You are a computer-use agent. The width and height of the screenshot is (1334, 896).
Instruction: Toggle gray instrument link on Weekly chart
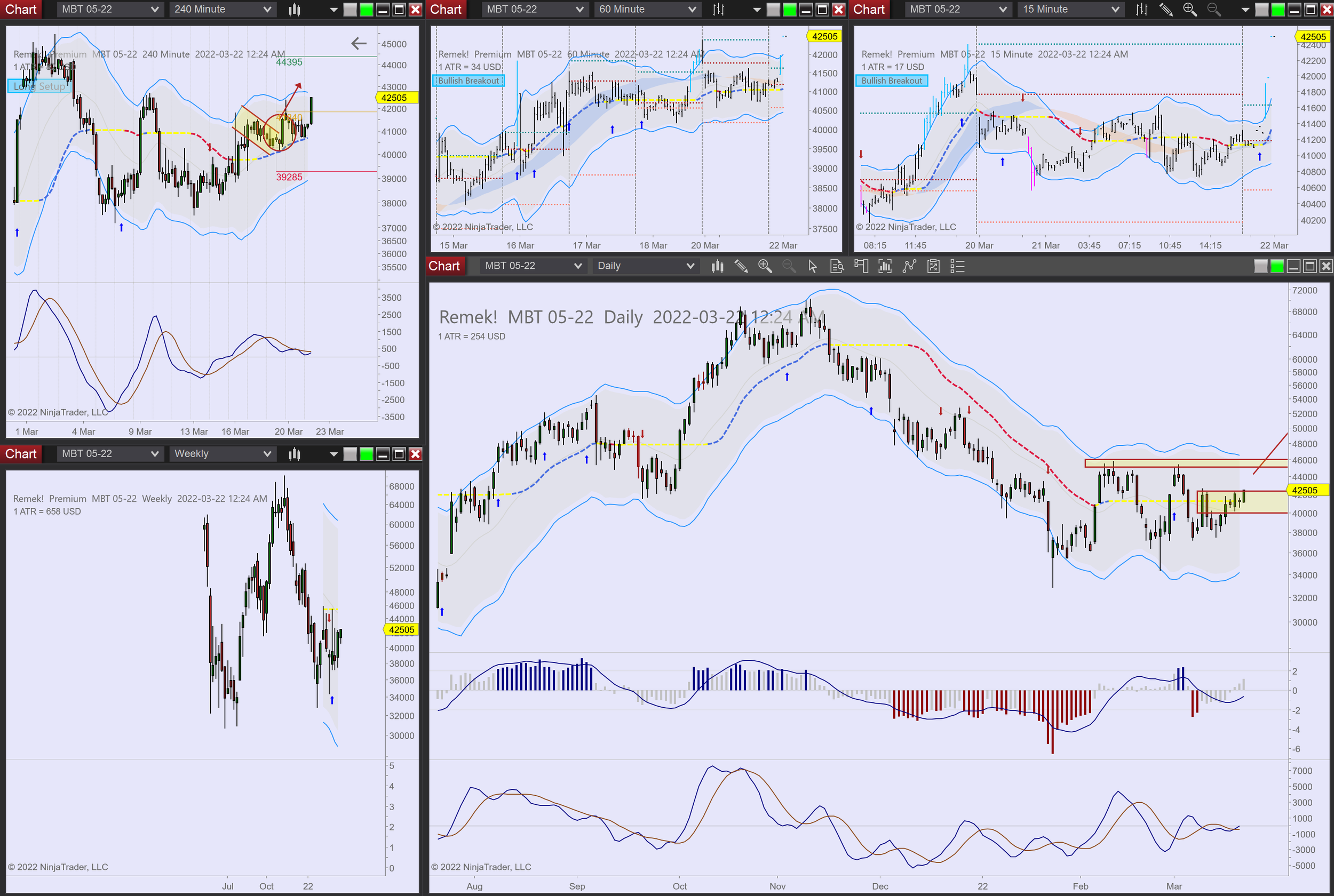[x=350, y=454]
